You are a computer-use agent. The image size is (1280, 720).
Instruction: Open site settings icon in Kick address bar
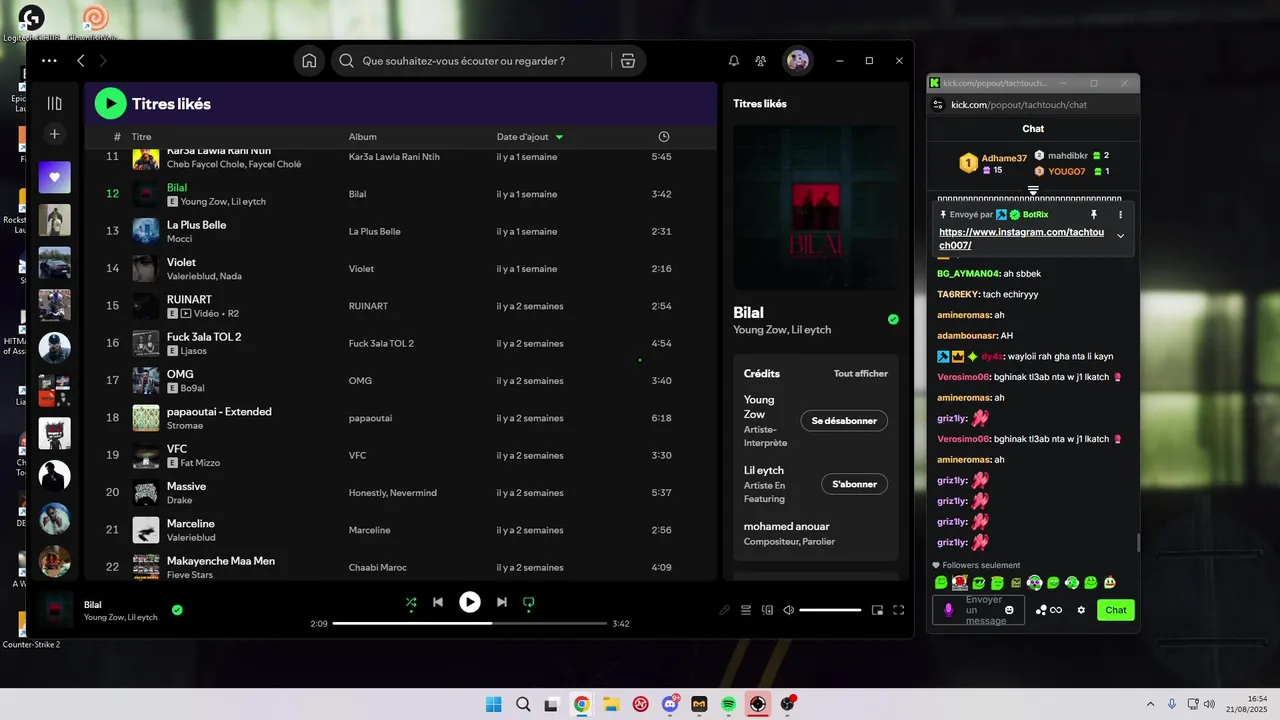(x=938, y=105)
